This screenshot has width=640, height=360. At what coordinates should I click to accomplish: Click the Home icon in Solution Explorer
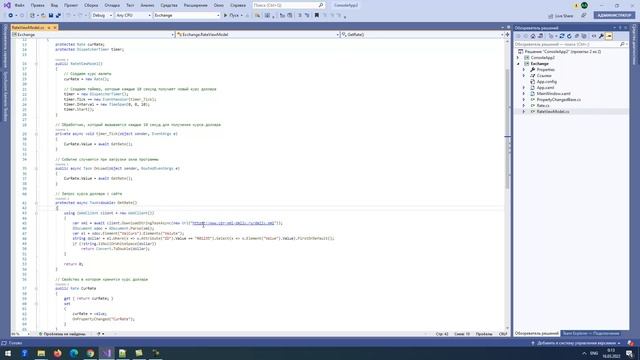click(x=533, y=36)
